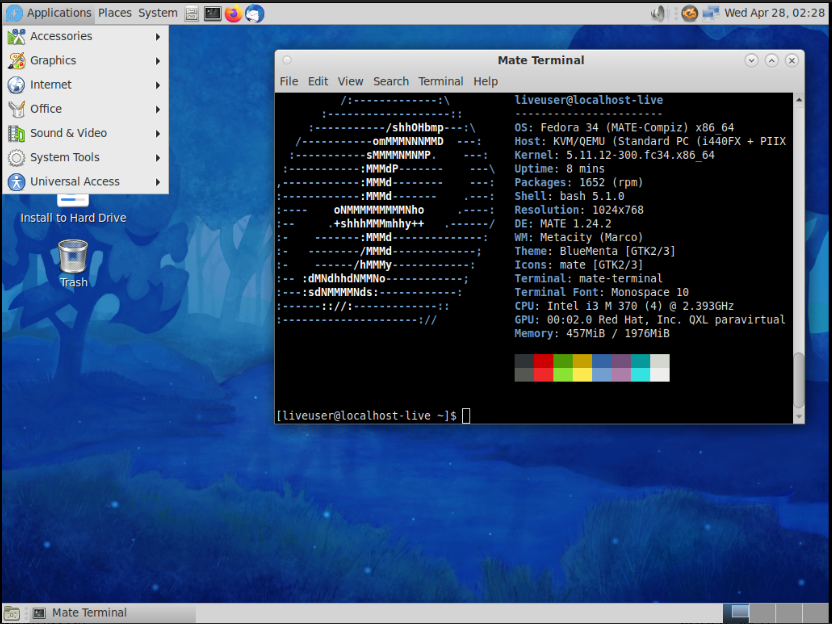Click the bright red color block in neofetch palette
Image resolution: width=832 pixels, height=624 pixels.
pyautogui.click(x=543, y=375)
